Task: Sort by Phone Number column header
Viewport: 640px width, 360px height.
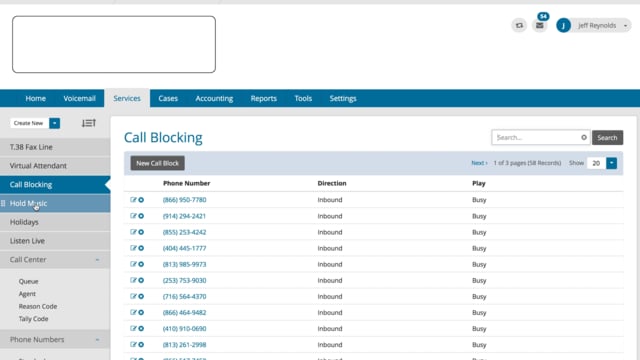Action: point(187,183)
